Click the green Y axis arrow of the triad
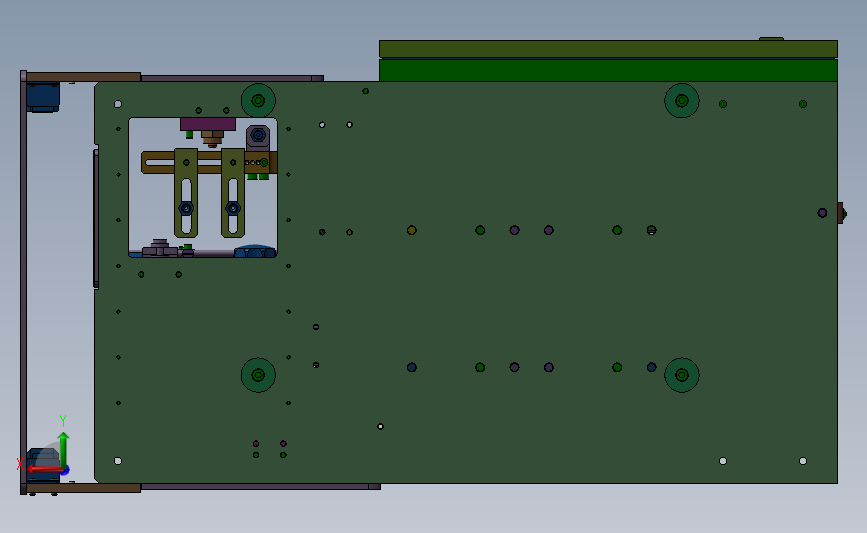867x533 pixels. [x=64, y=451]
